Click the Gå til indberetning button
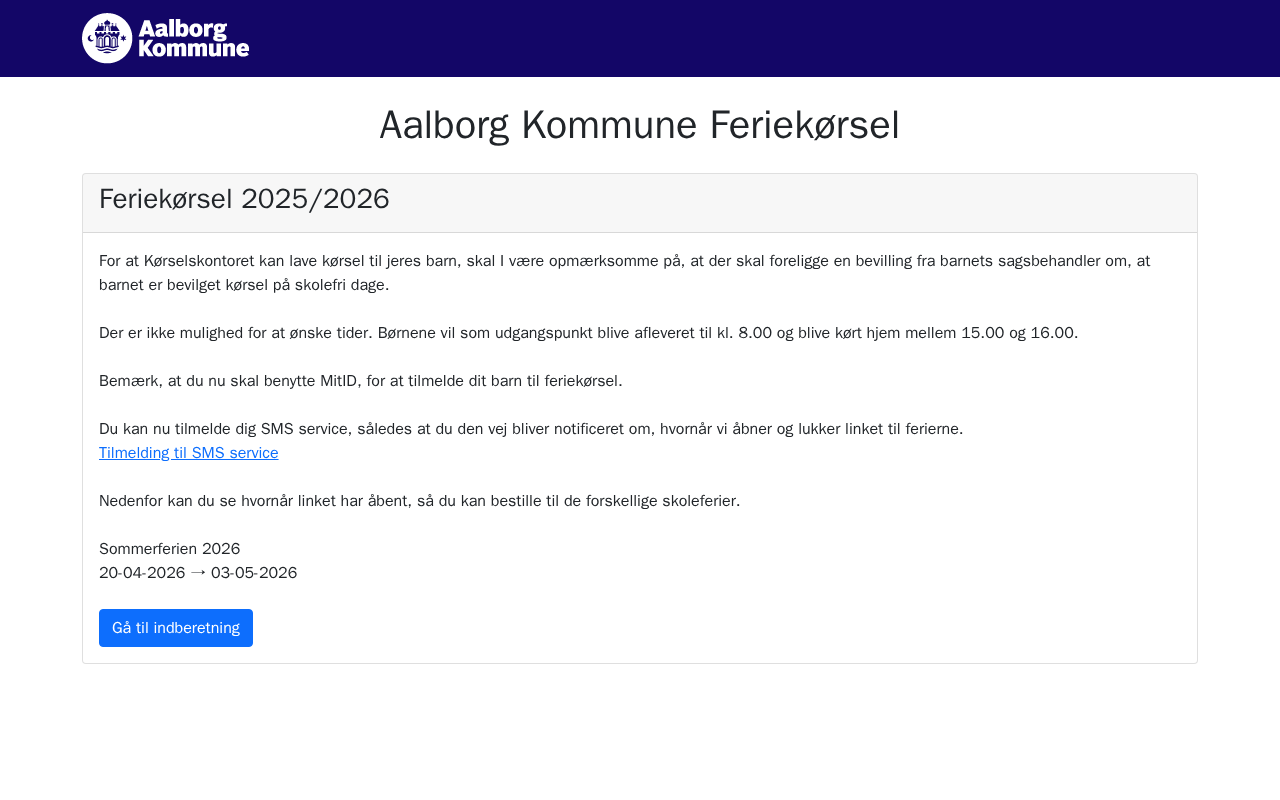Viewport: 1280px width, 800px height. point(176,628)
